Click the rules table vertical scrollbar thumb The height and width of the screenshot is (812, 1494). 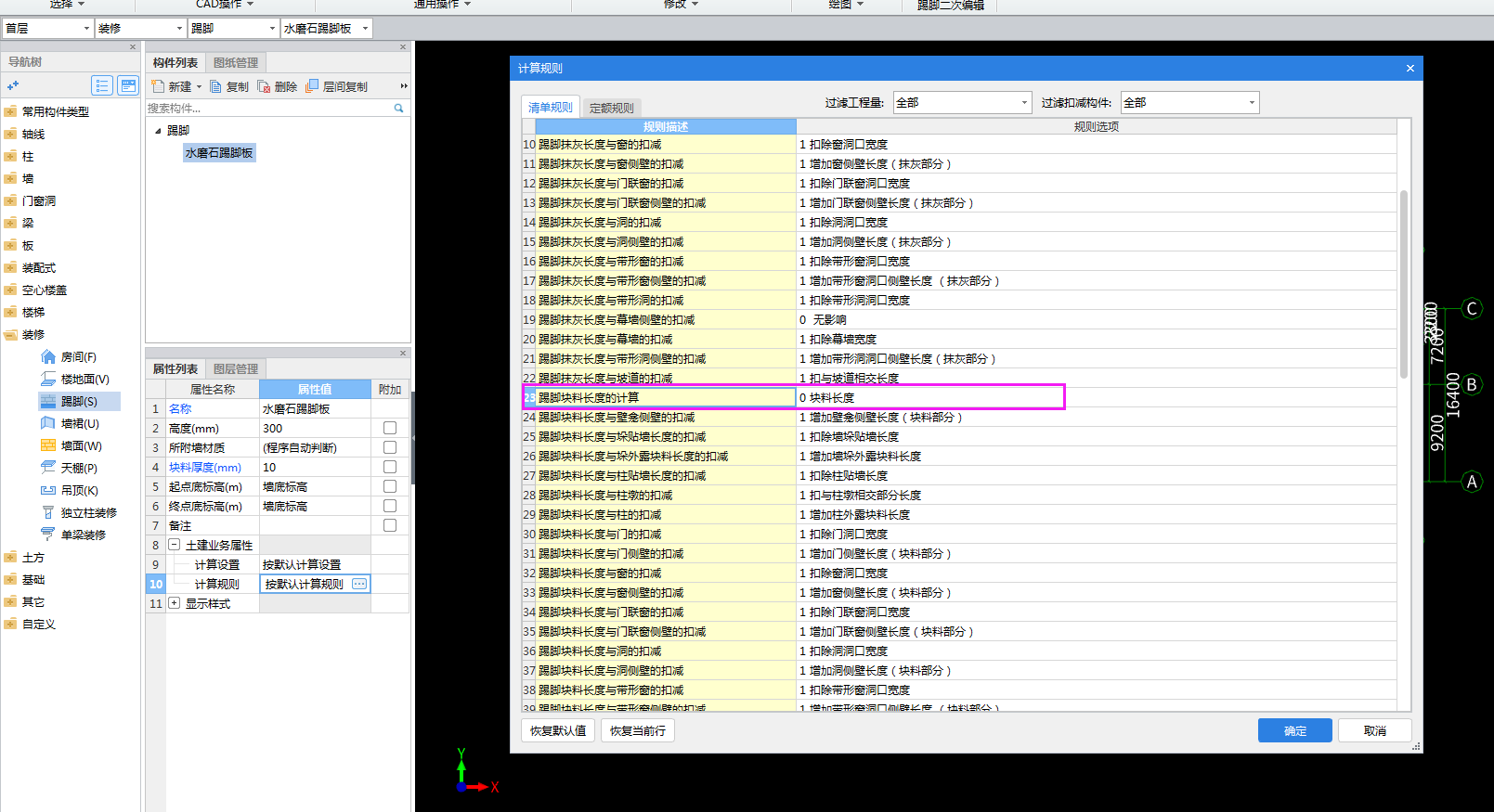click(1404, 284)
